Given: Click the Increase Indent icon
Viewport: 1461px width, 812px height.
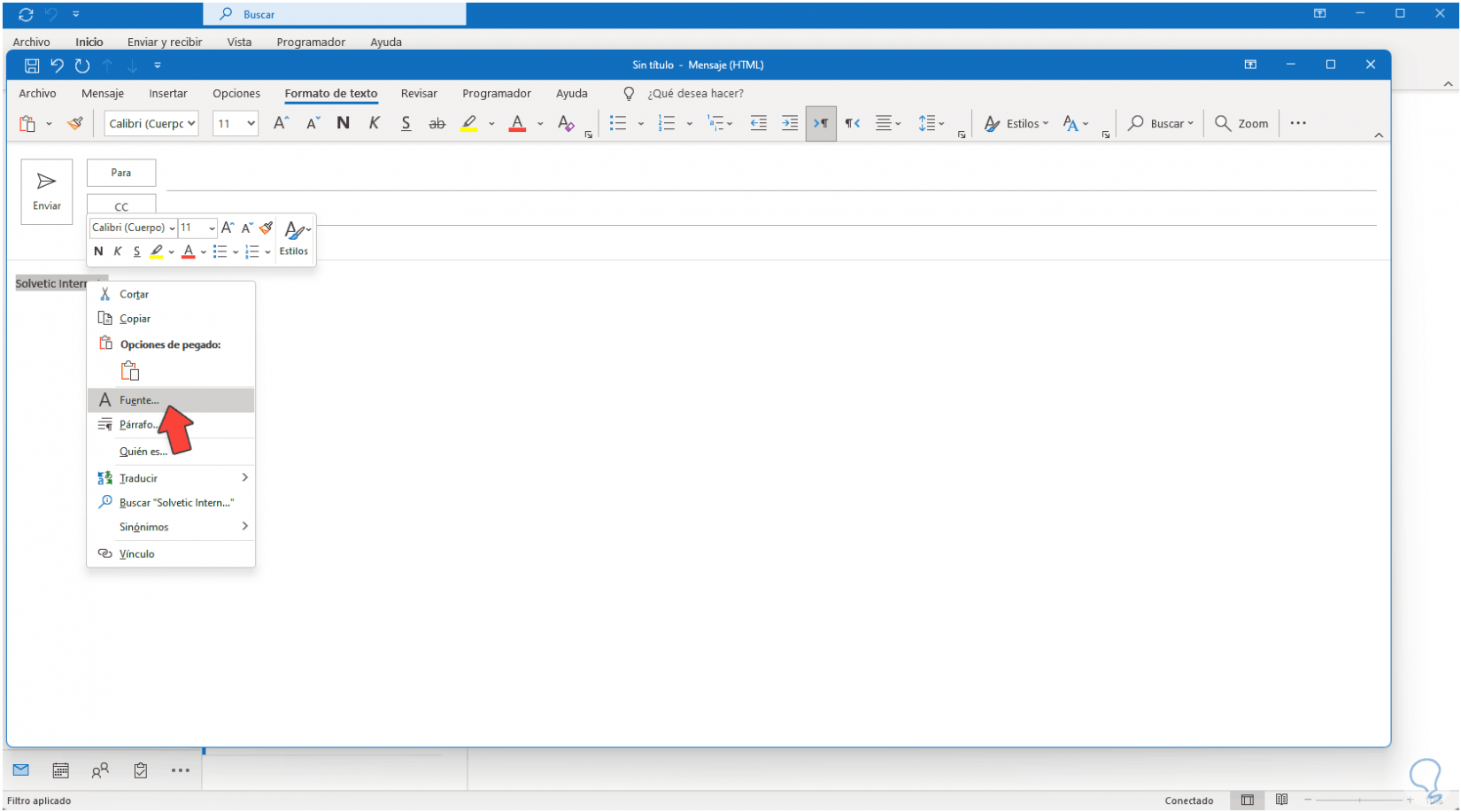Looking at the screenshot, I should (790, 123).
